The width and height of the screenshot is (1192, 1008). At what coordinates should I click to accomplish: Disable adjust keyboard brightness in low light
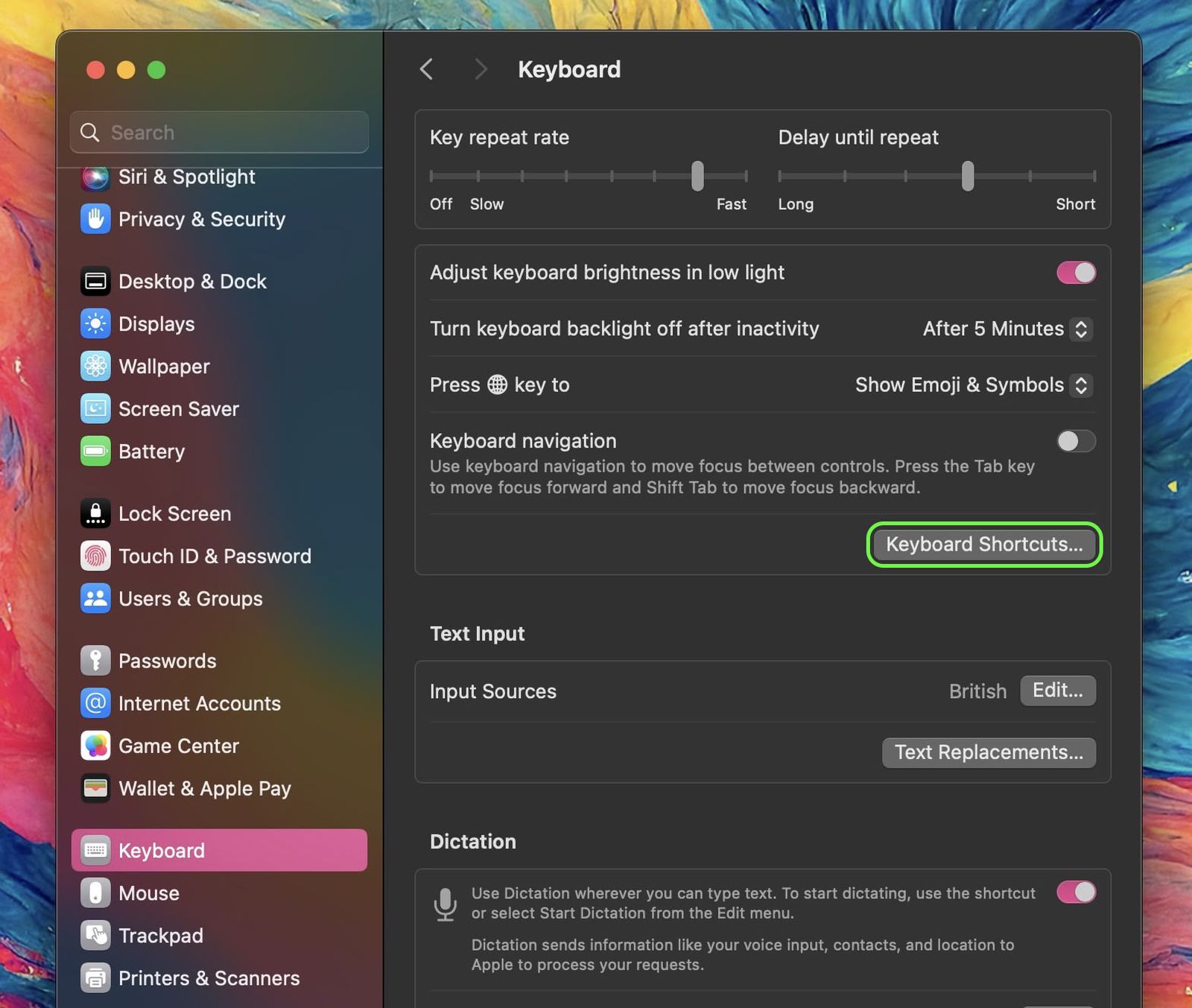point(1076,273)
